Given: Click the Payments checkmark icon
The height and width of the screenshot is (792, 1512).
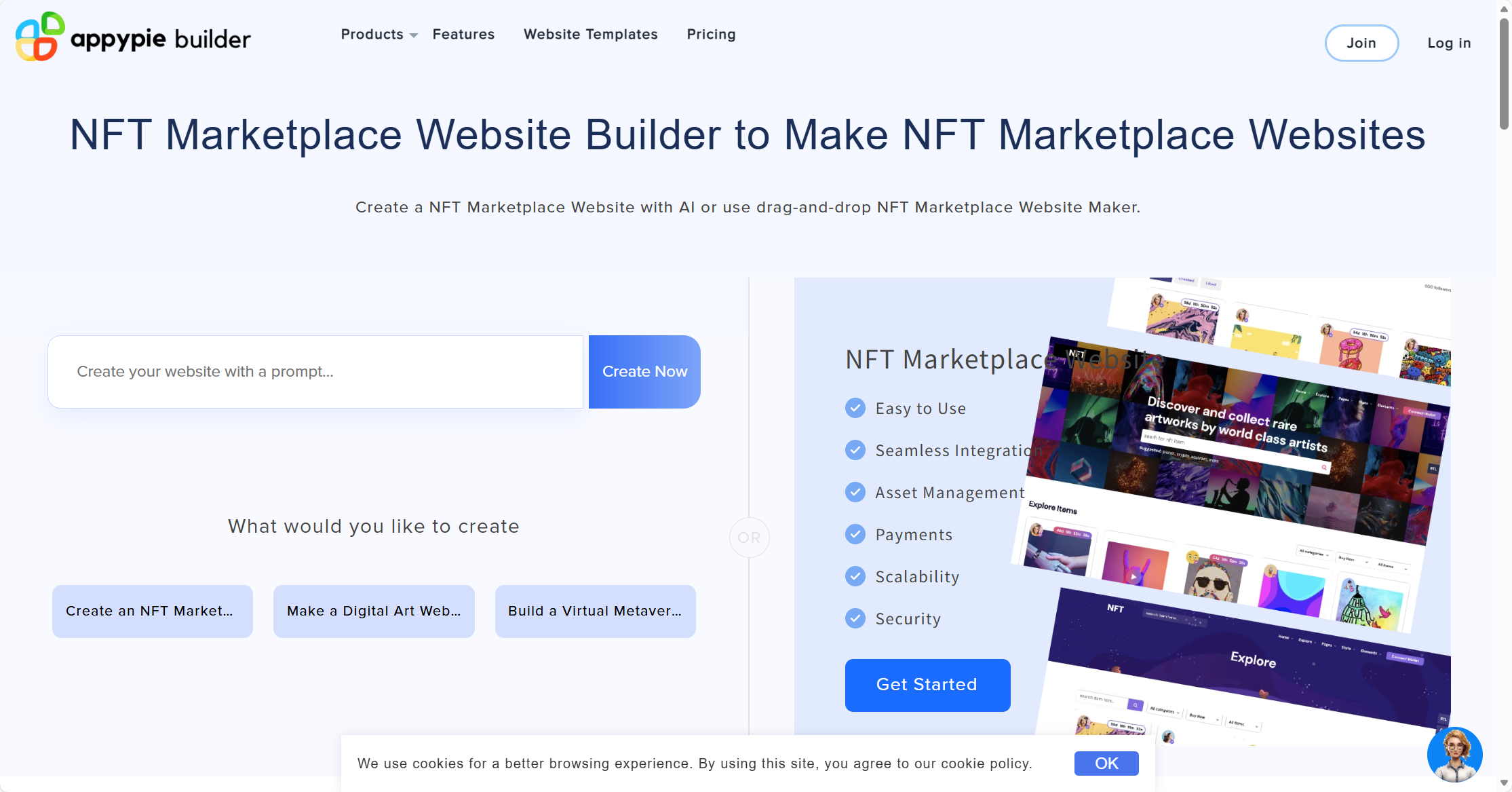Looking at the screenshot, I should point(855,534).
